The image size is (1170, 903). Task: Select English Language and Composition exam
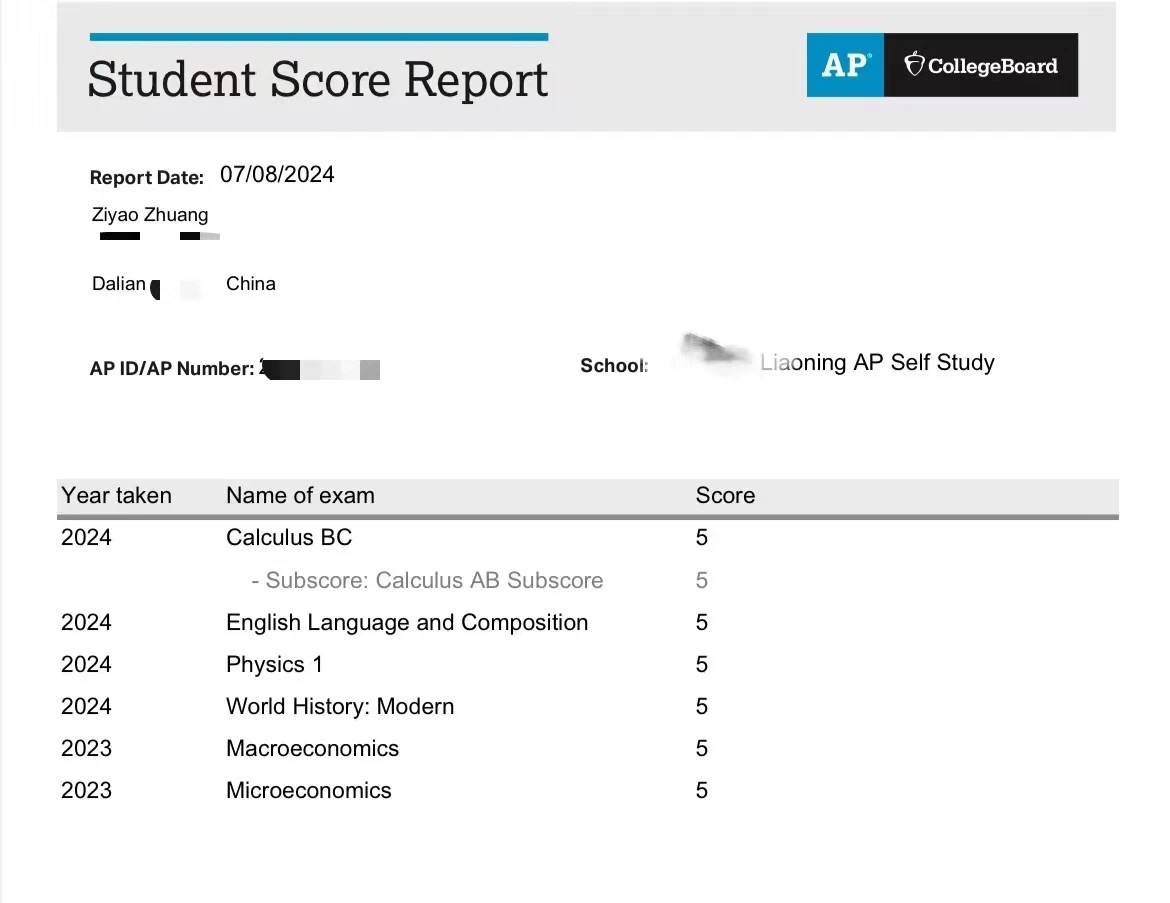coord(407,623)
